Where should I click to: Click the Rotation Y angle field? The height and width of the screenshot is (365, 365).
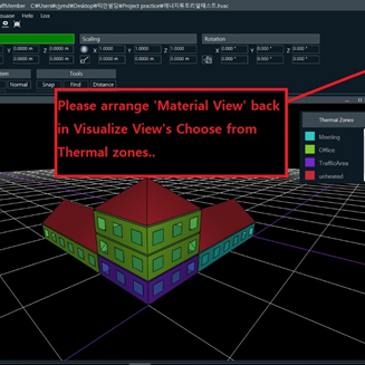(270, 49)
